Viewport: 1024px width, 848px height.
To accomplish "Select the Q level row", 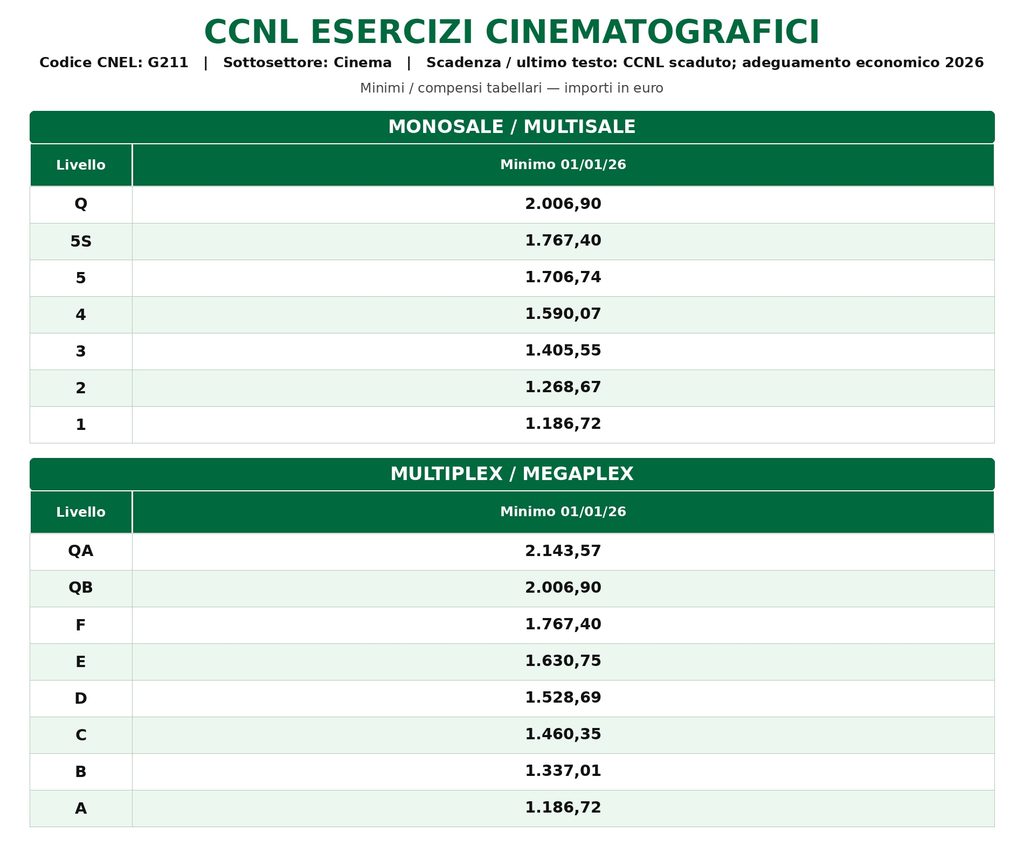I will coord(512,204).
